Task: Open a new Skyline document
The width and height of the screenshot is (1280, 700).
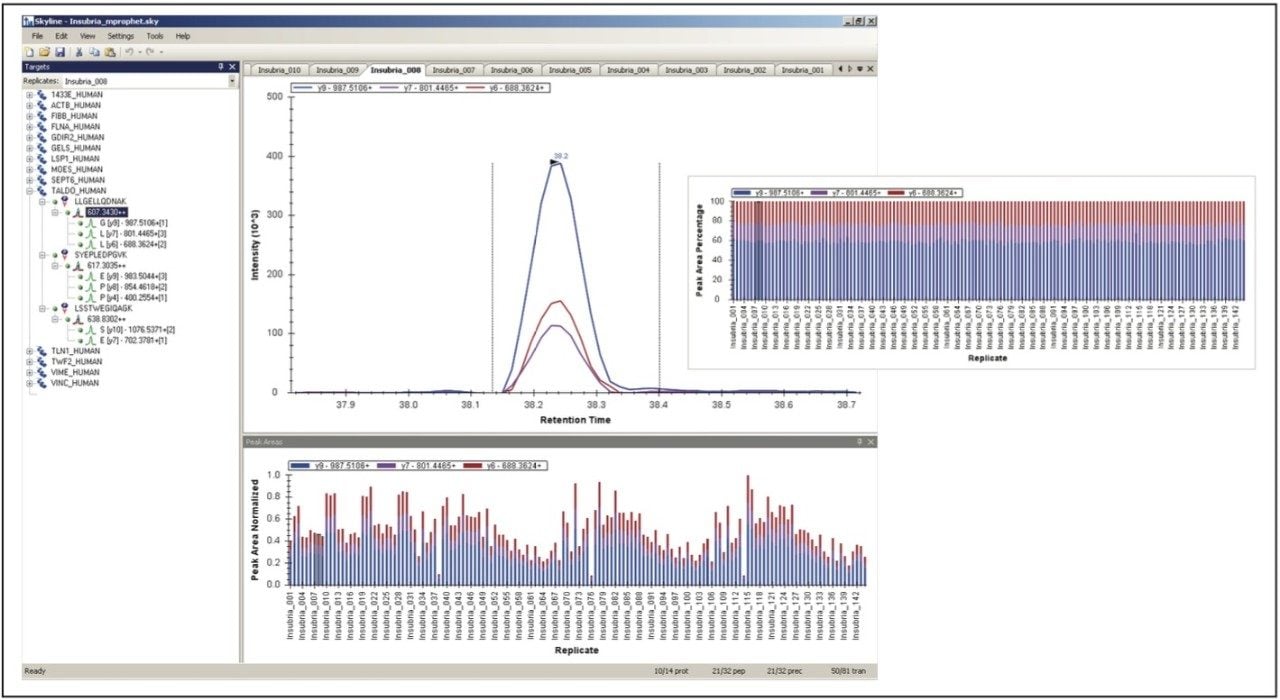Action: pyautogui.click(x=30, y=50)
